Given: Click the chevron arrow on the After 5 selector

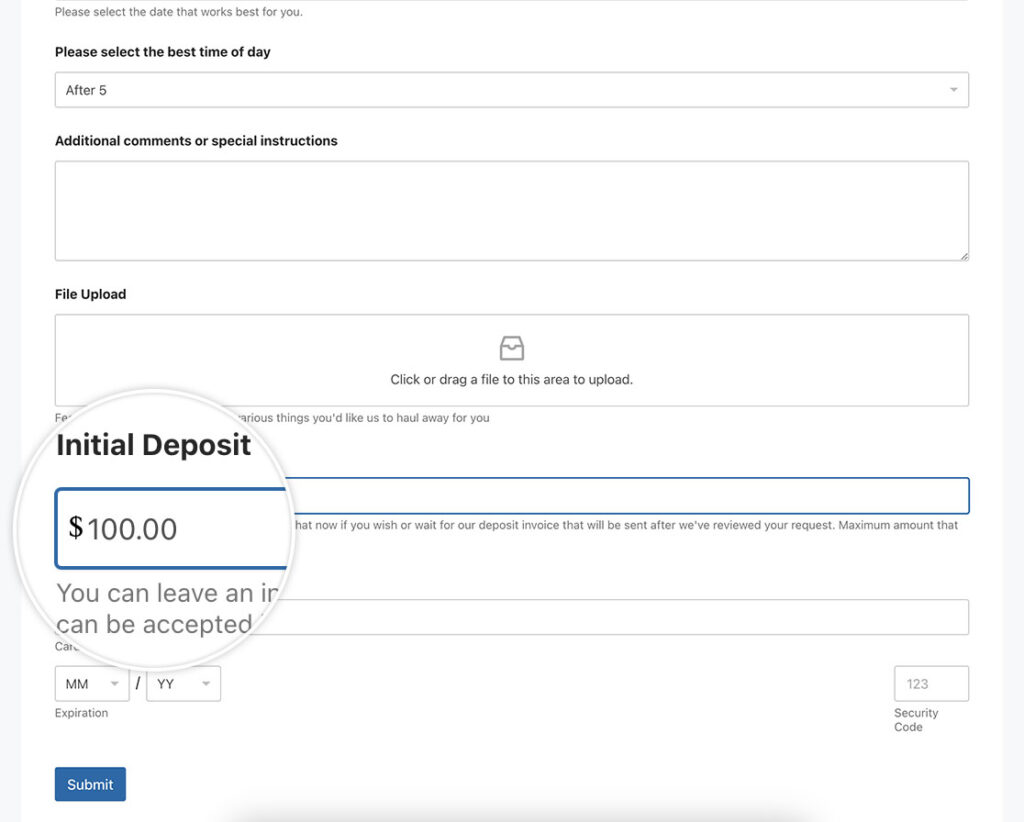Looking at the screenshot, I should tap(953, 89).
